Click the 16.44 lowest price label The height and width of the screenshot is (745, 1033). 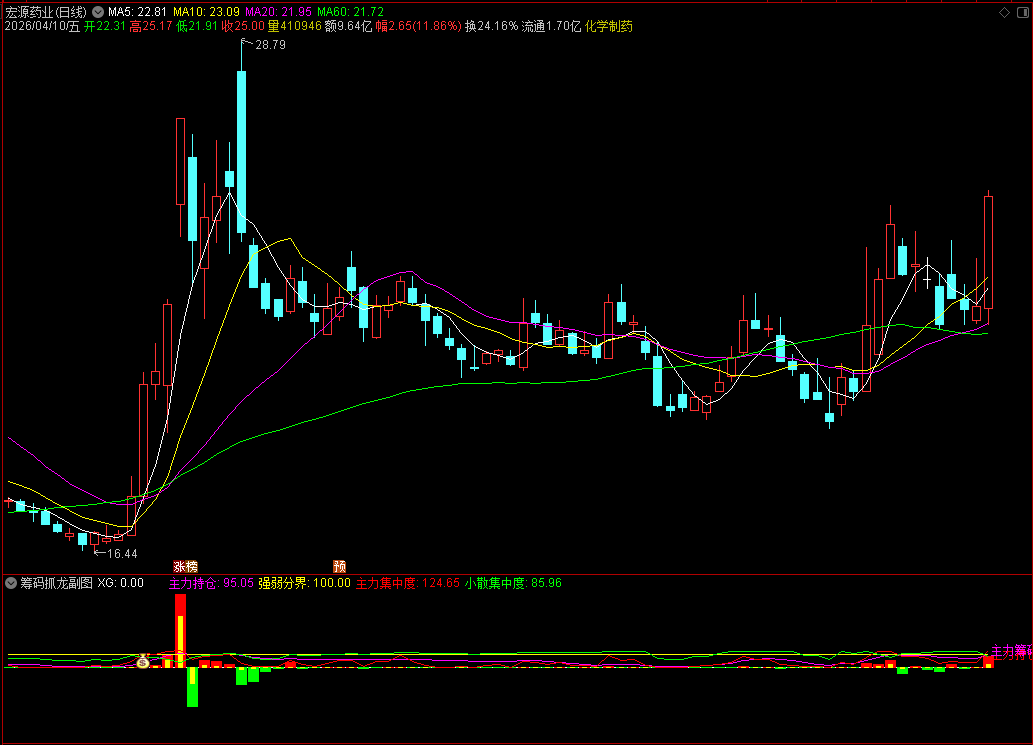[122, 554]
